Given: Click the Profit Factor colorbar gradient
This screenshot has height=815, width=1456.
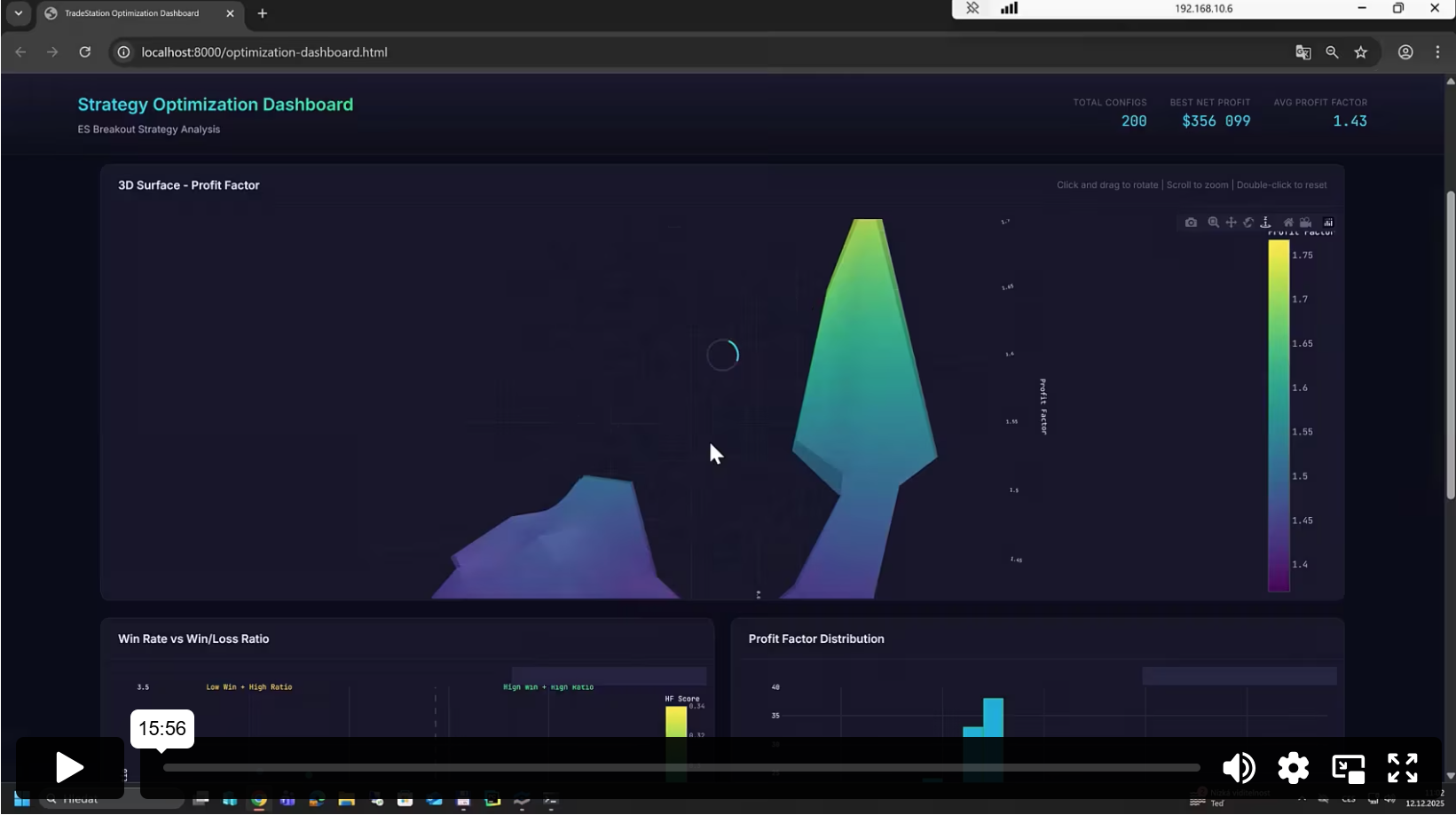Looking at the screenshot, I should point(1279,415).
